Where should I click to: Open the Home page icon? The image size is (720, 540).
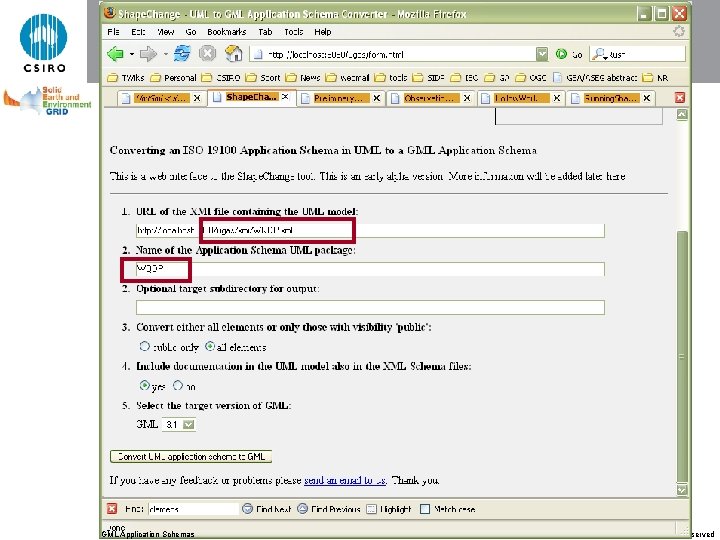(234, 54)
